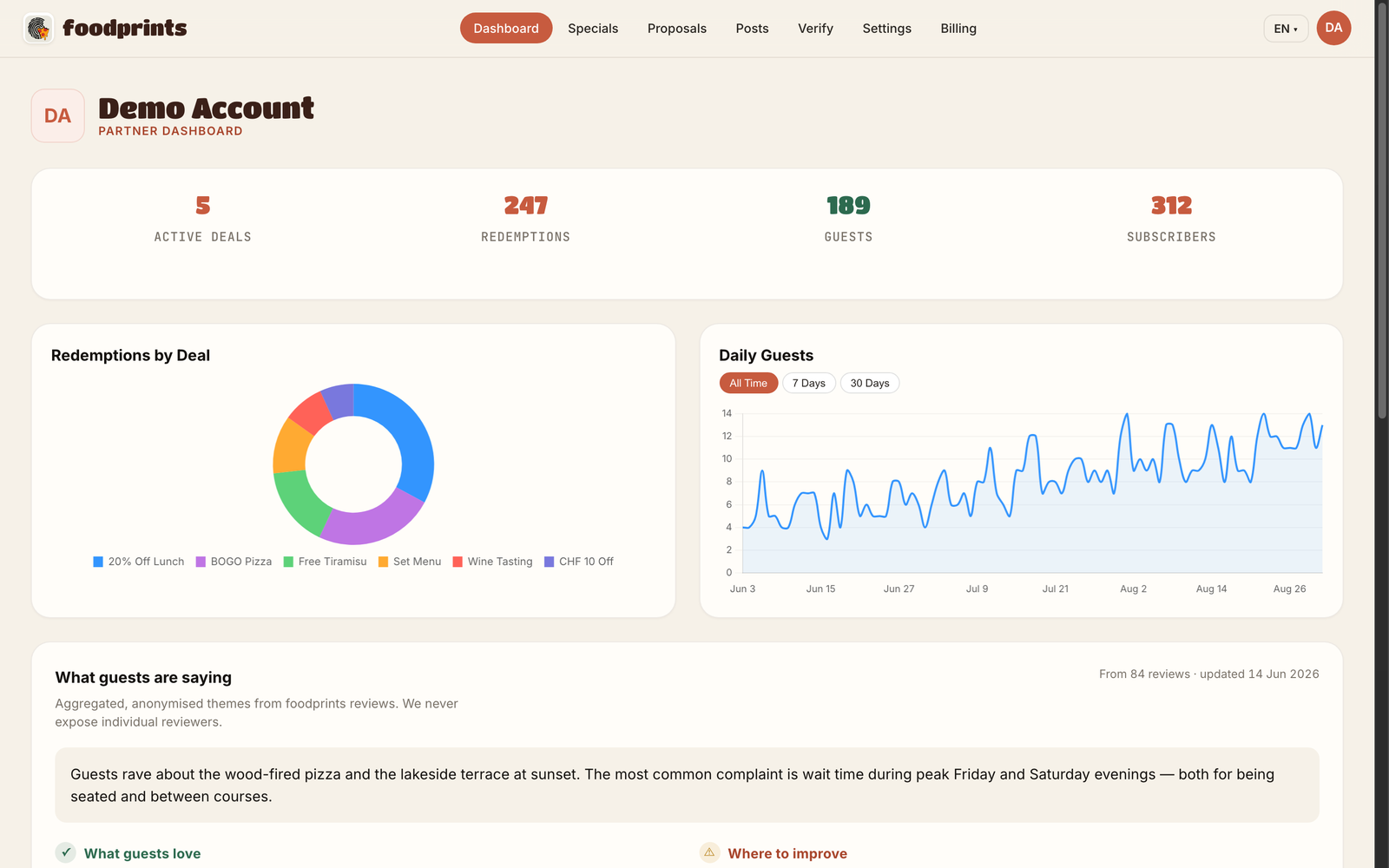
Task: Click the green checkmark icon beside What guests love
Action: 66,852
